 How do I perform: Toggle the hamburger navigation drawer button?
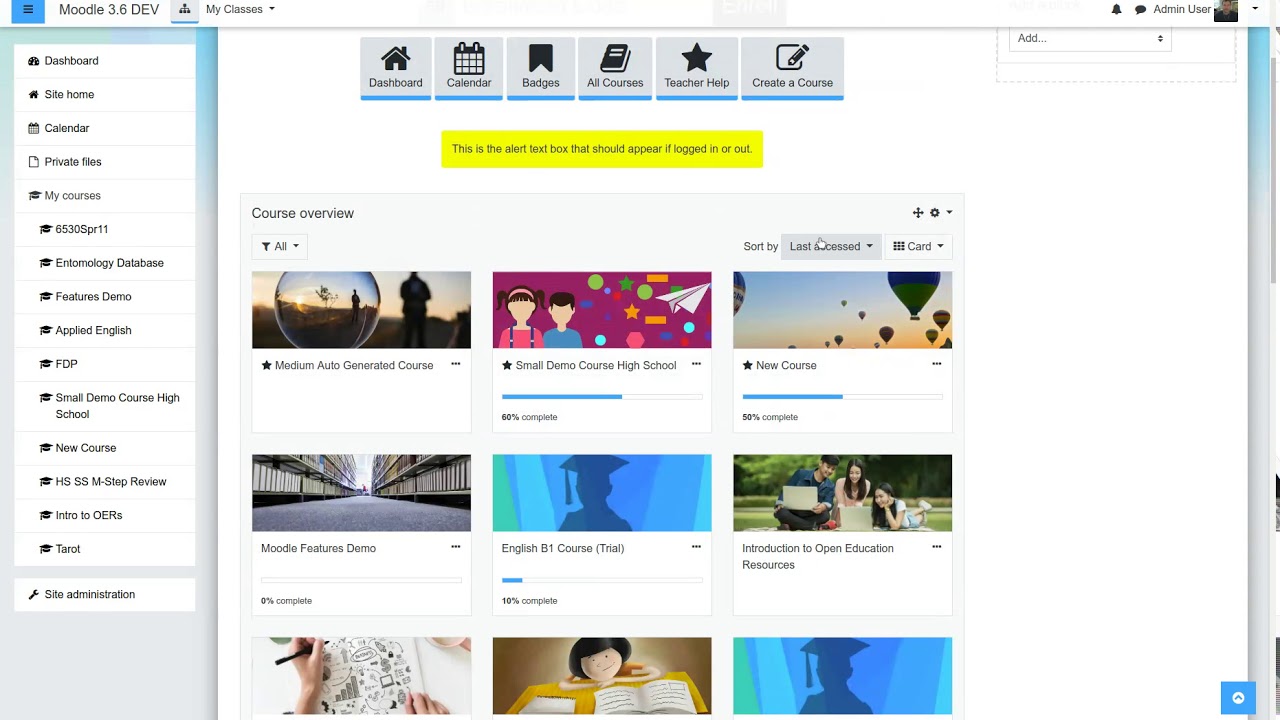(28, 10)
